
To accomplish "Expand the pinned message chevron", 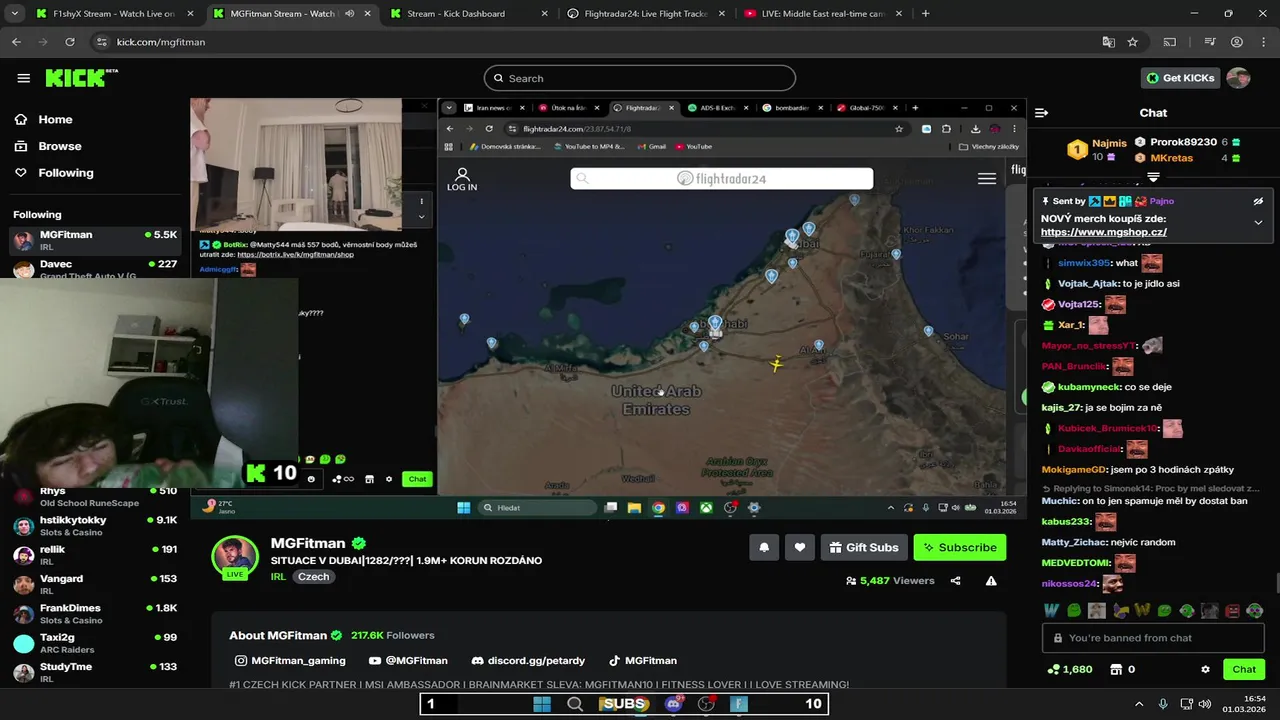I will 1258,222.
